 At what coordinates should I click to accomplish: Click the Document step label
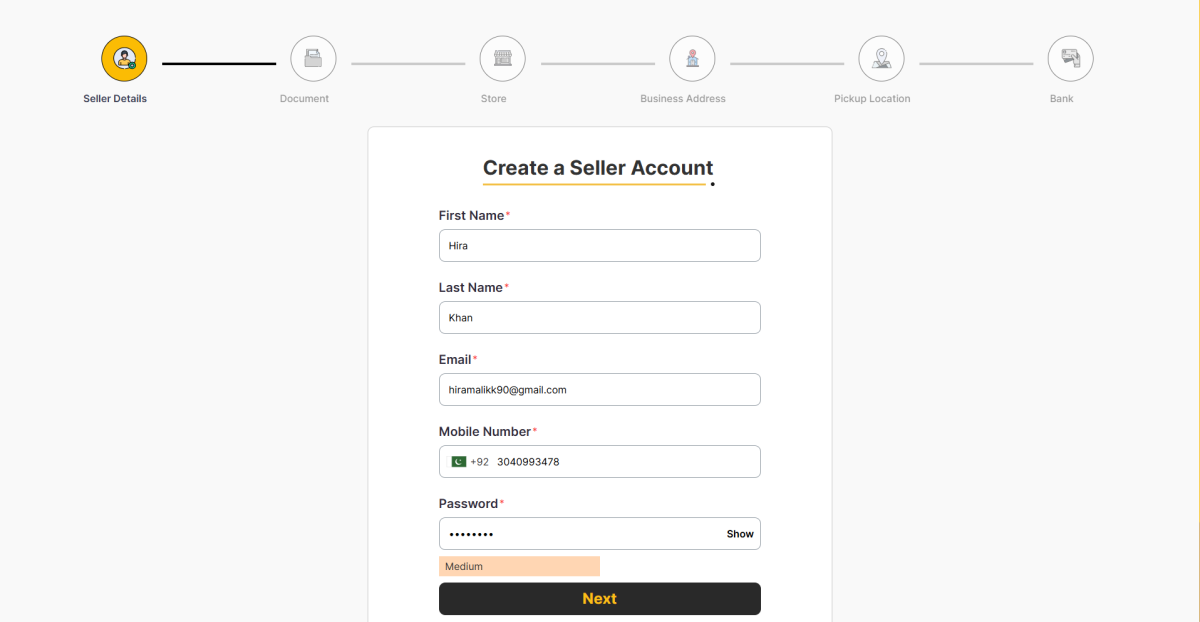(x=304, y=99)
